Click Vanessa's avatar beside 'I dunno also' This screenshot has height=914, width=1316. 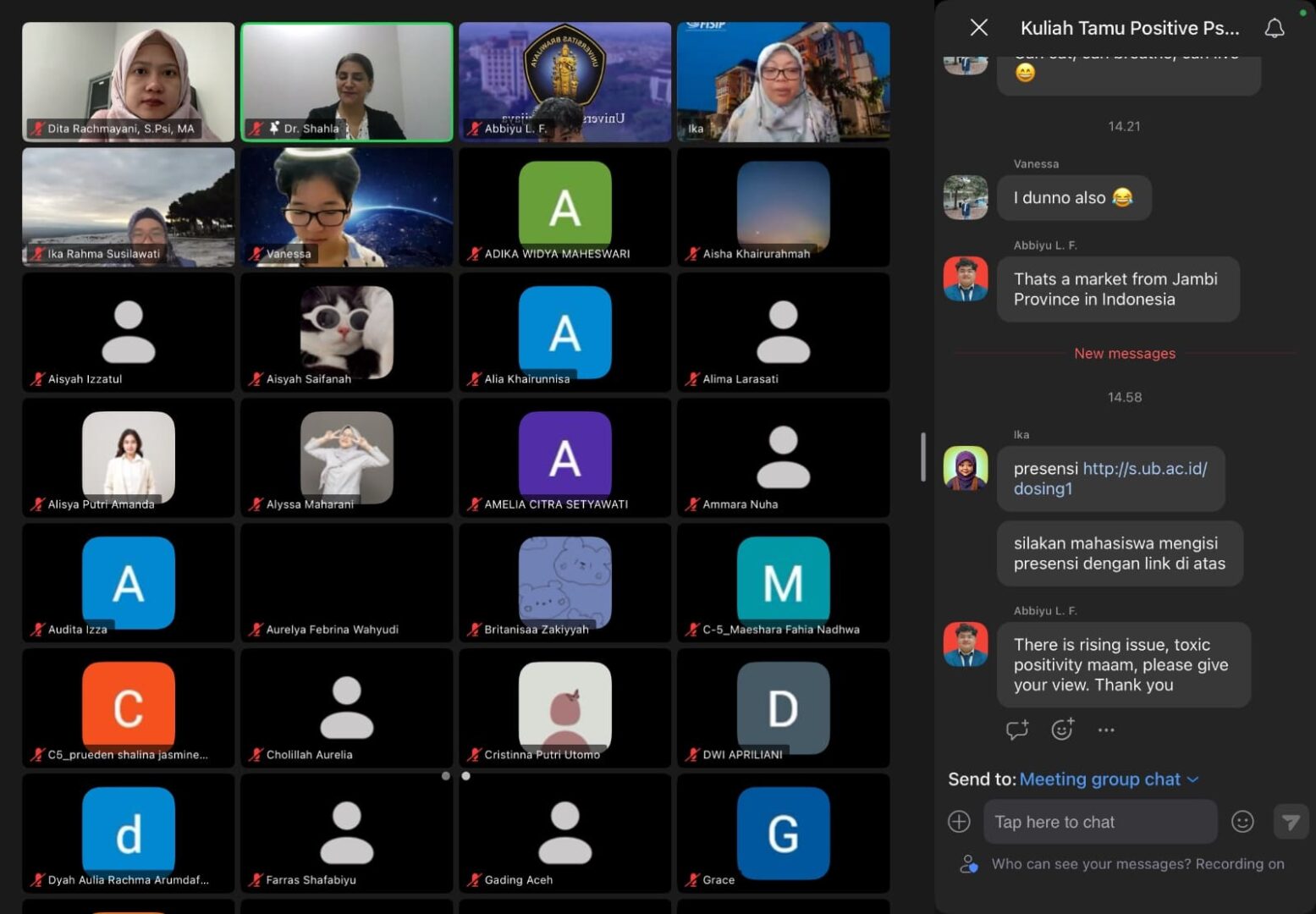point(966,197)
